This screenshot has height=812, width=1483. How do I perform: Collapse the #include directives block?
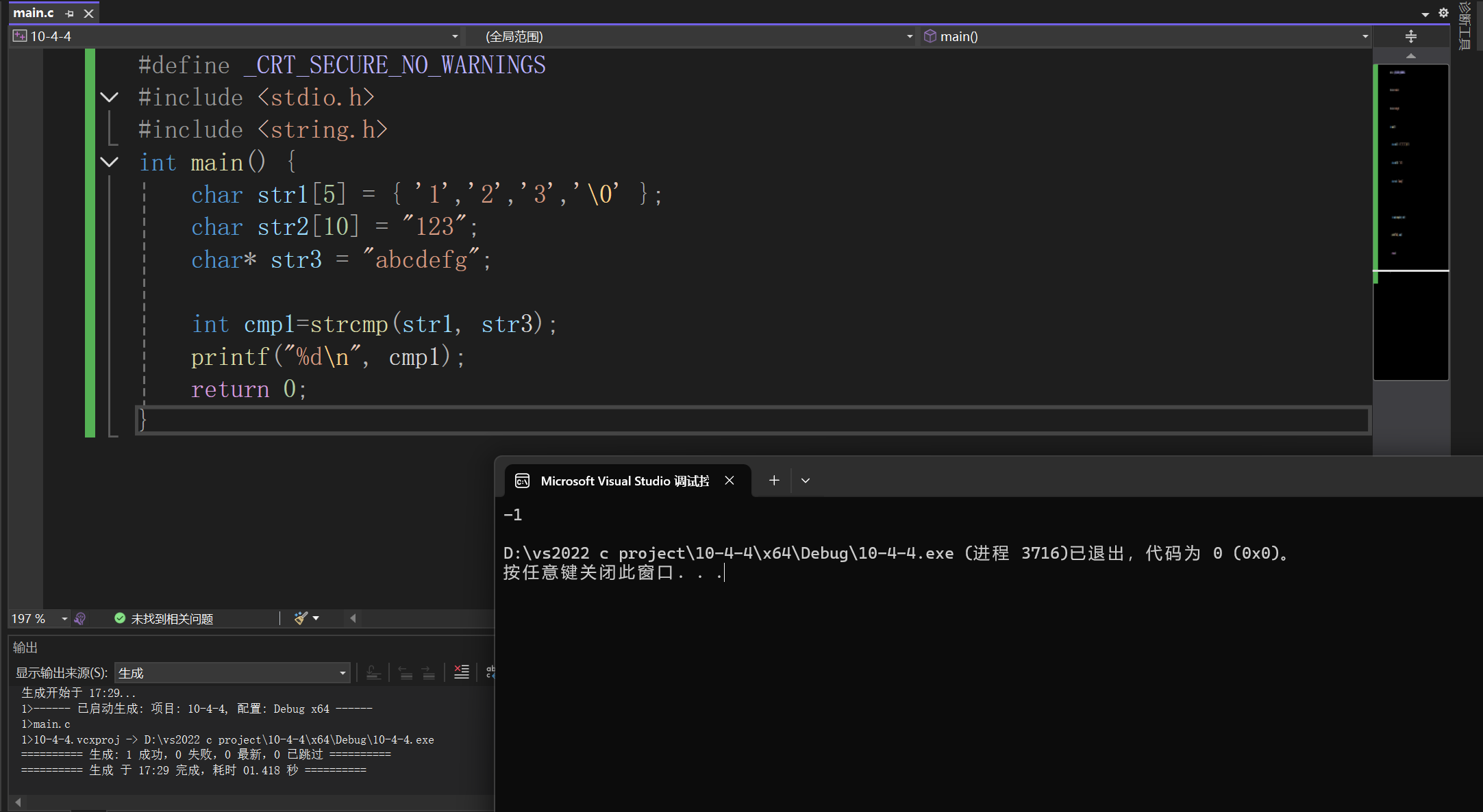pyautogui.click(x=109, y=97)
